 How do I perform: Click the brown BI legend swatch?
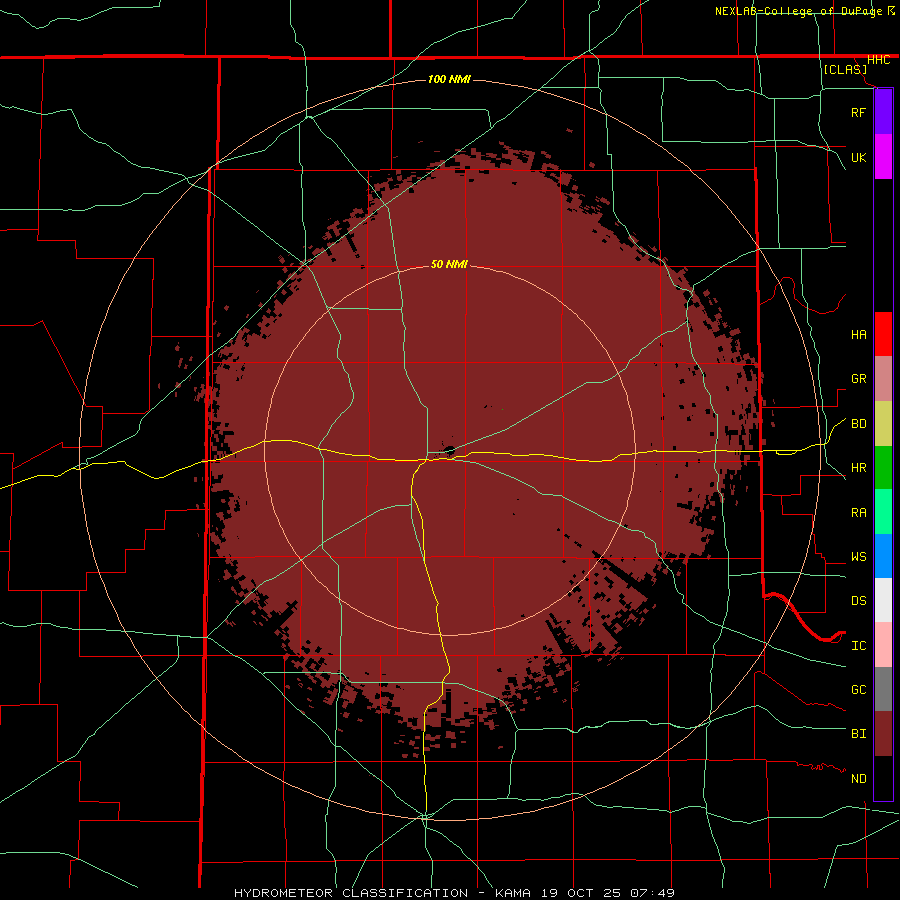click(883, 734)
